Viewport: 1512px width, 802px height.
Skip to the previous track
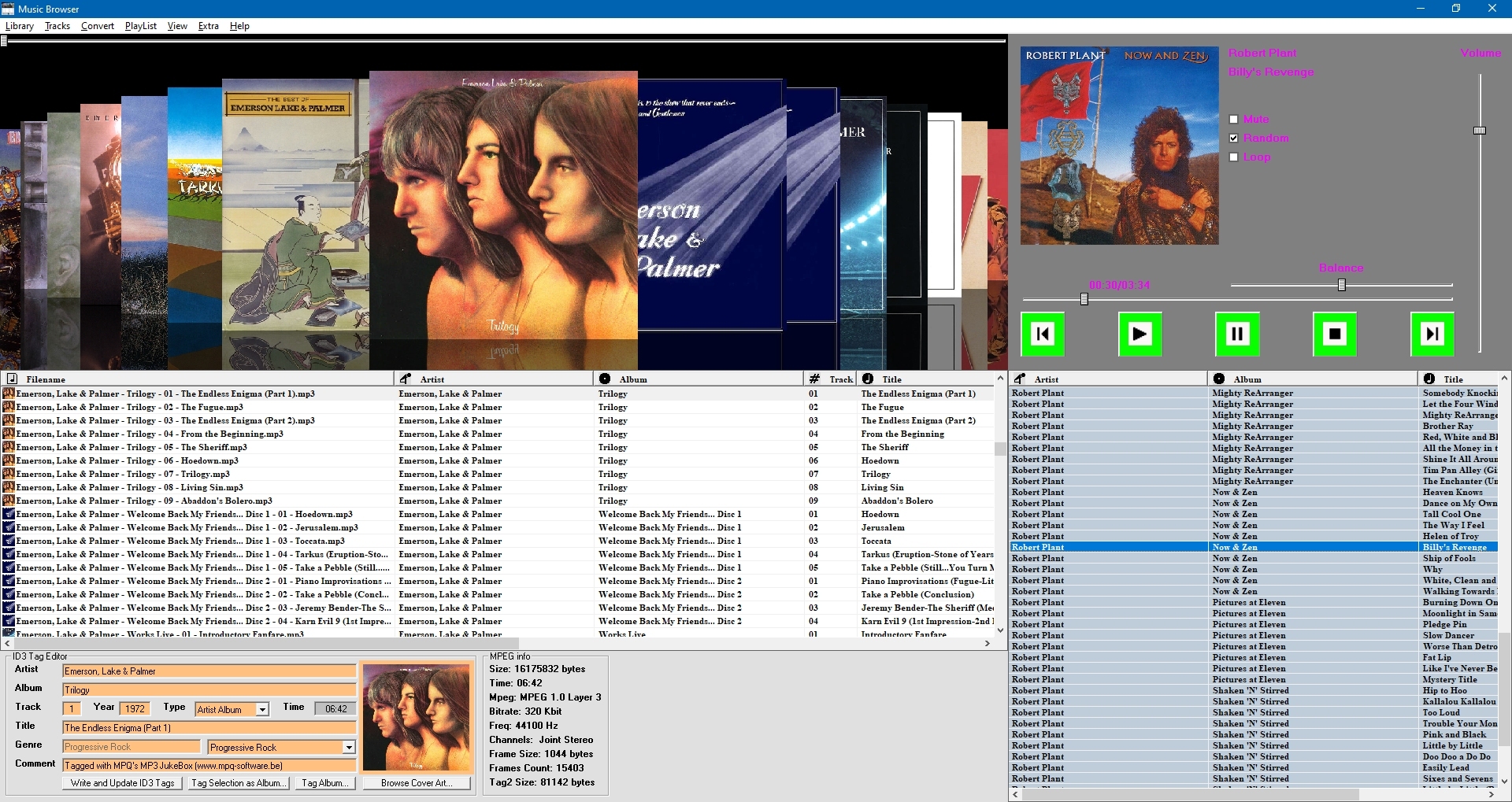click(1042, 334)
